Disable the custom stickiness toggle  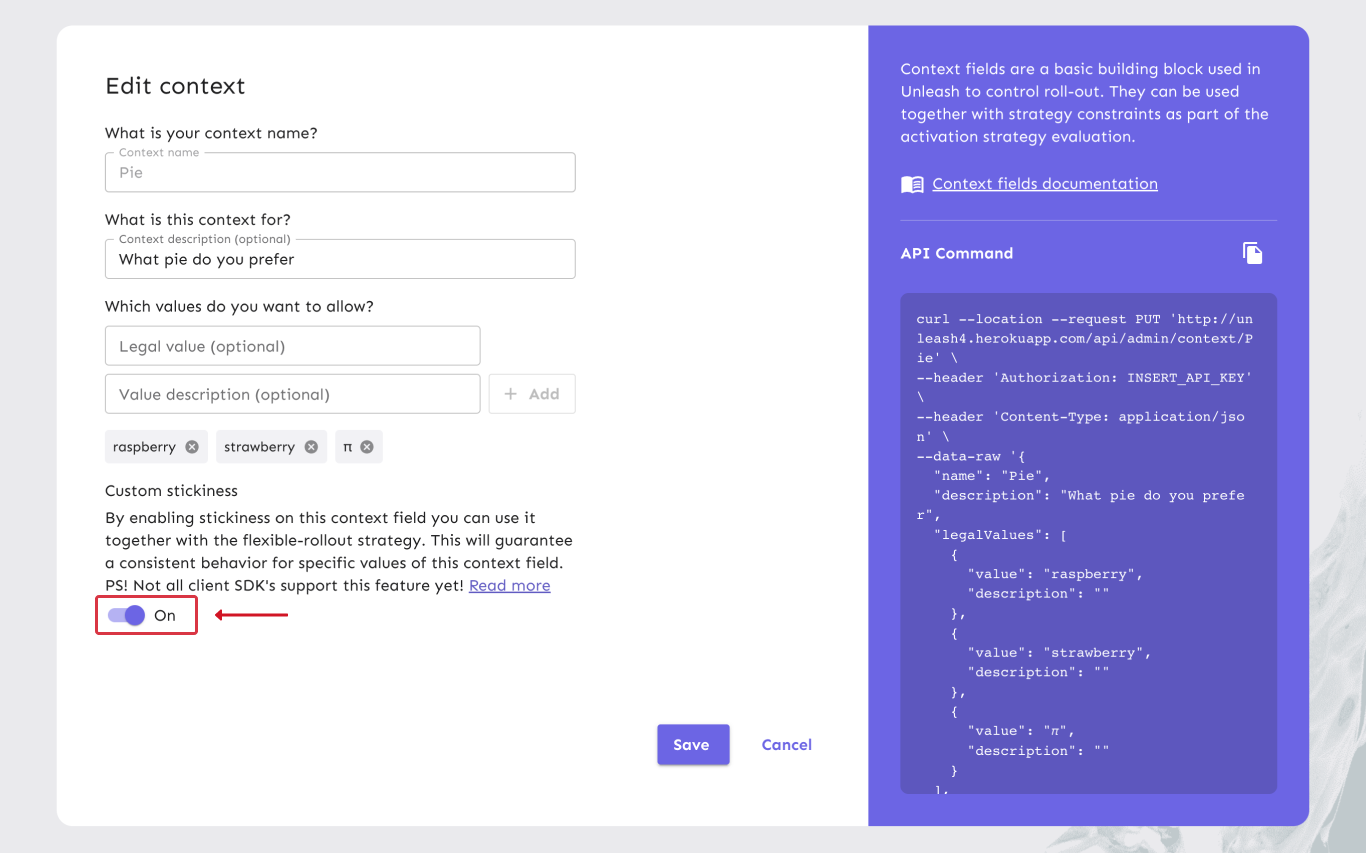pos(124,615)
